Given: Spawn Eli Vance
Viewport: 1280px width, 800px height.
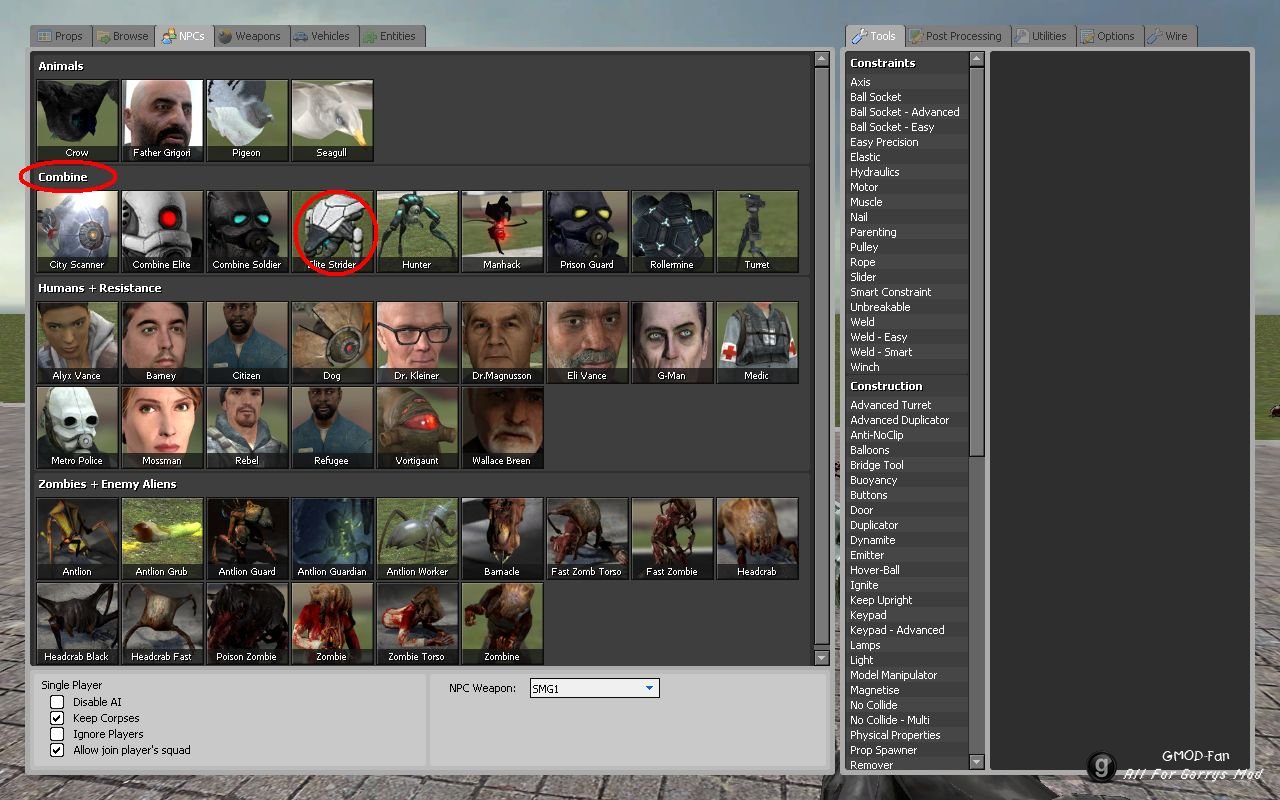Looking at the screenshot, I should pyautogui.click(x=587, y=342).
